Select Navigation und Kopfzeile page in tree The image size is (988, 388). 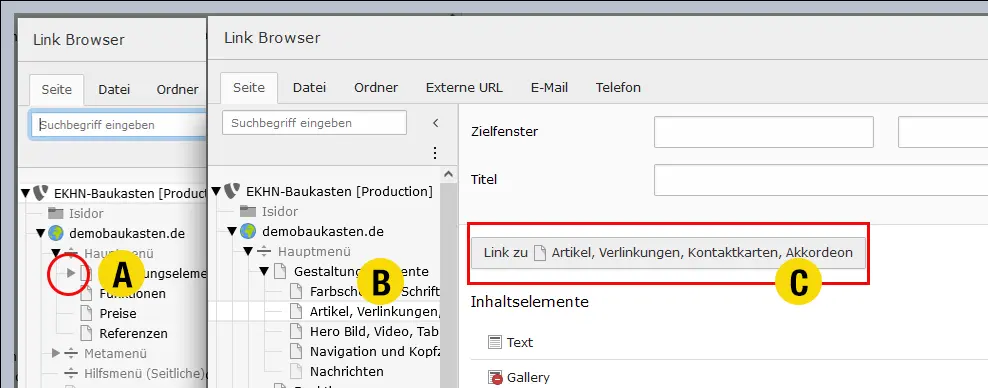(375, 351)
